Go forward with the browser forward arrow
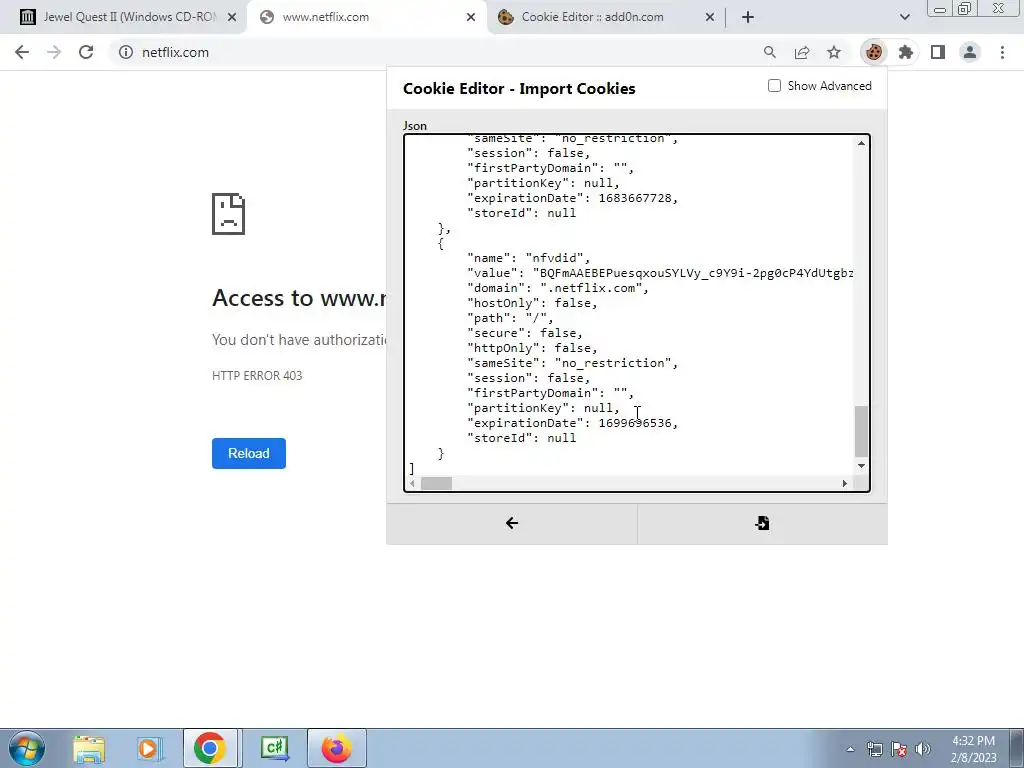Image resolution: width=1024 pixels, height=768 pixels. 54,52
